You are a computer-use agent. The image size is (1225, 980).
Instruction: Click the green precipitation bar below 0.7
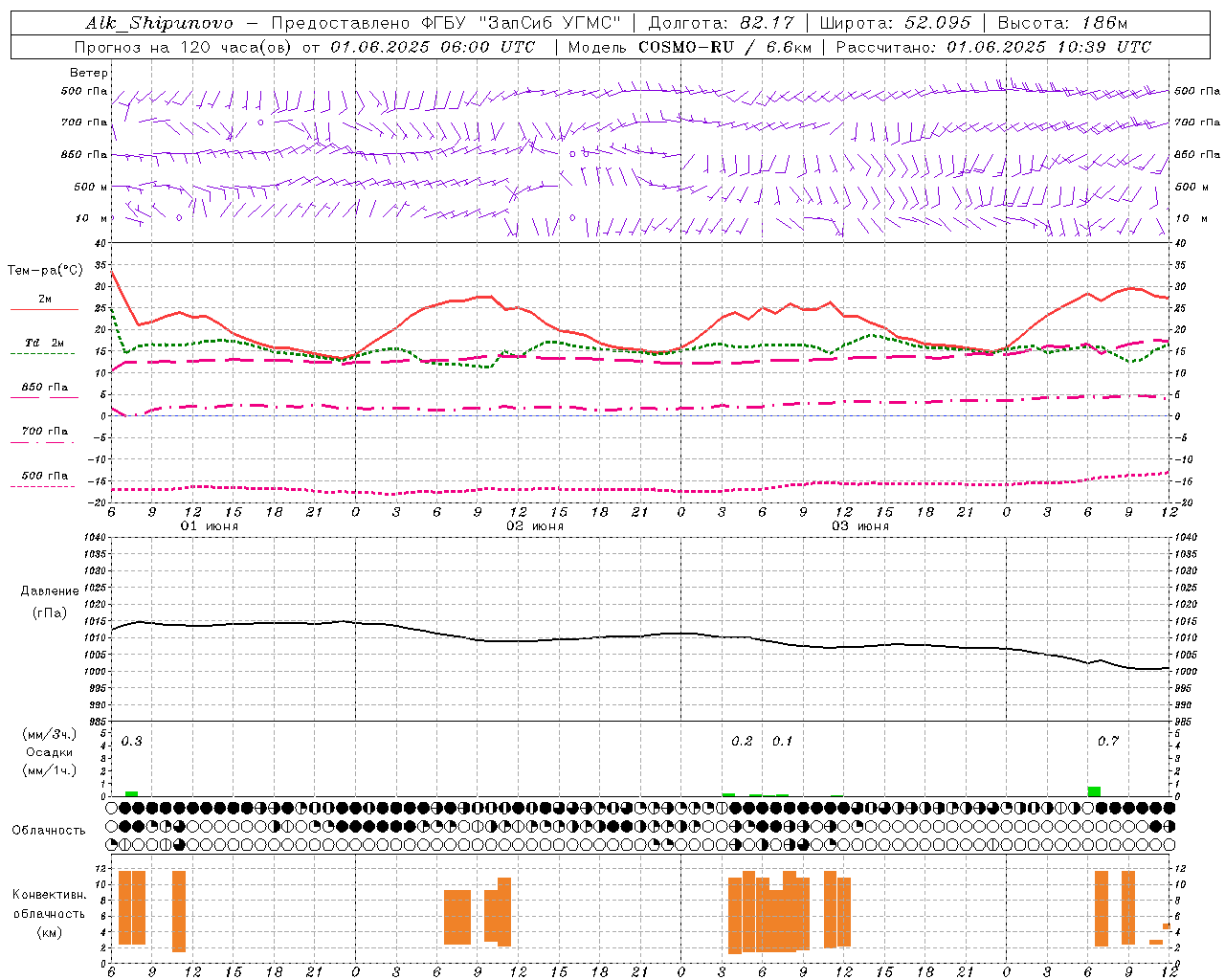click(x=1094, y=791)
